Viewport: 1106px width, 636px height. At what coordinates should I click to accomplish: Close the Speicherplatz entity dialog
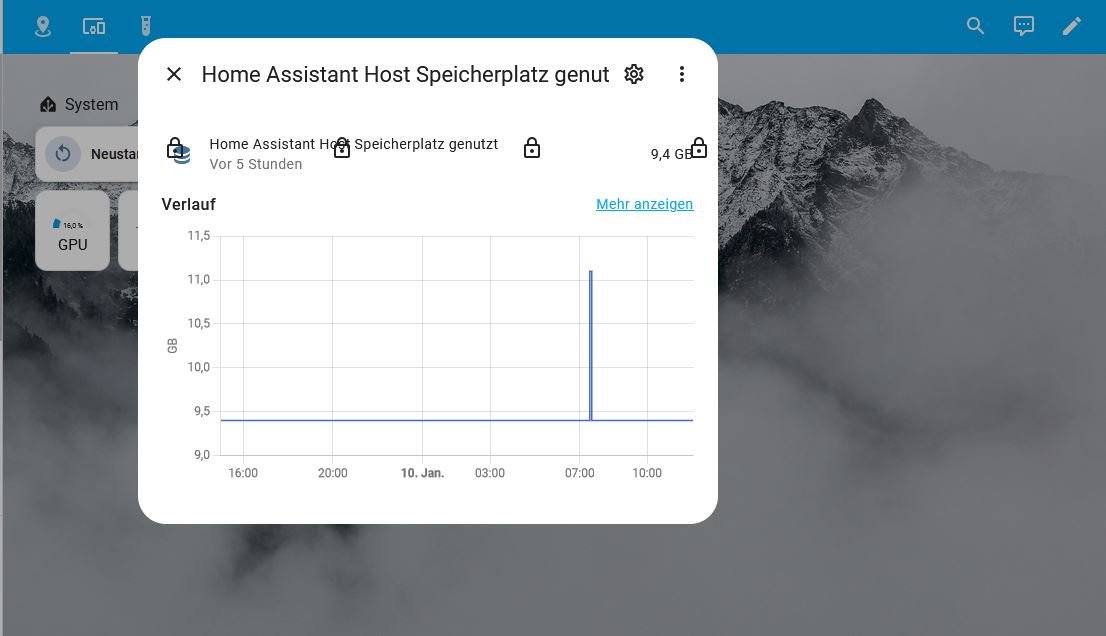(174, 74)
